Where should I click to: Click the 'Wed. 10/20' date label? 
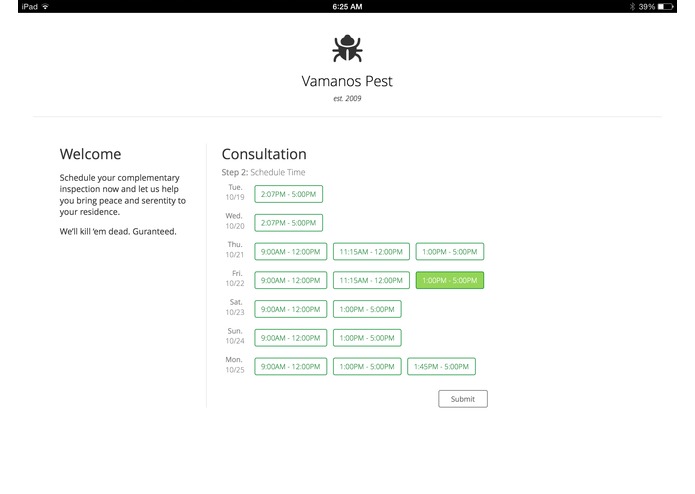(x=235, y=221)
